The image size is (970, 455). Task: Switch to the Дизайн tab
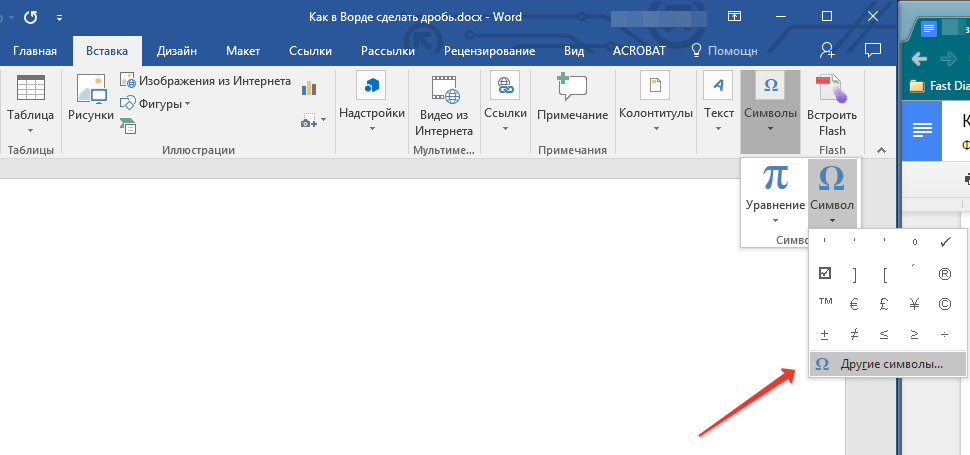(x=176, y=51)
